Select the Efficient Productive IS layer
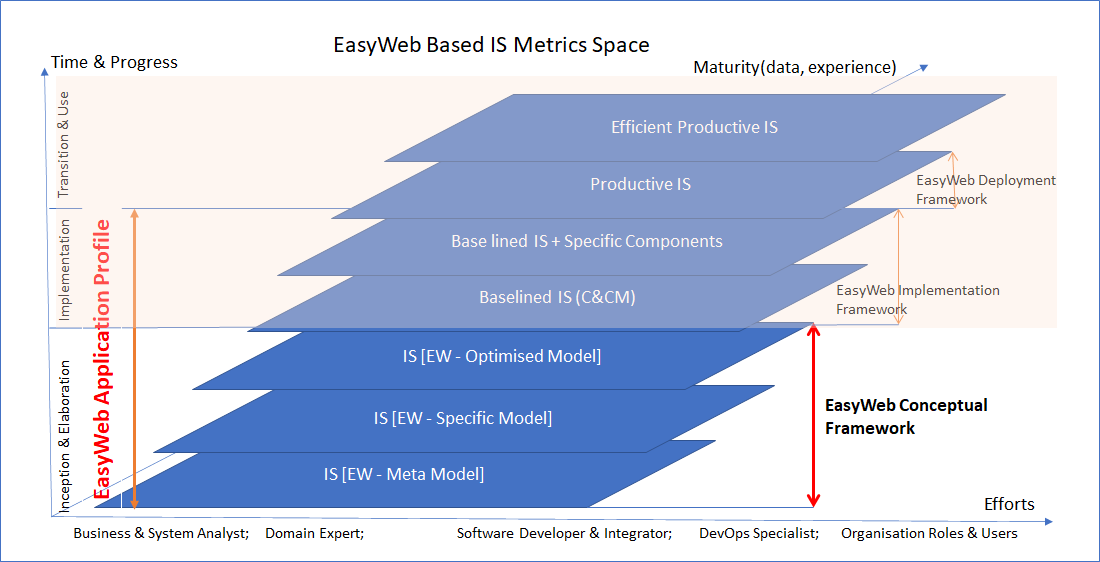 point(694,127)
